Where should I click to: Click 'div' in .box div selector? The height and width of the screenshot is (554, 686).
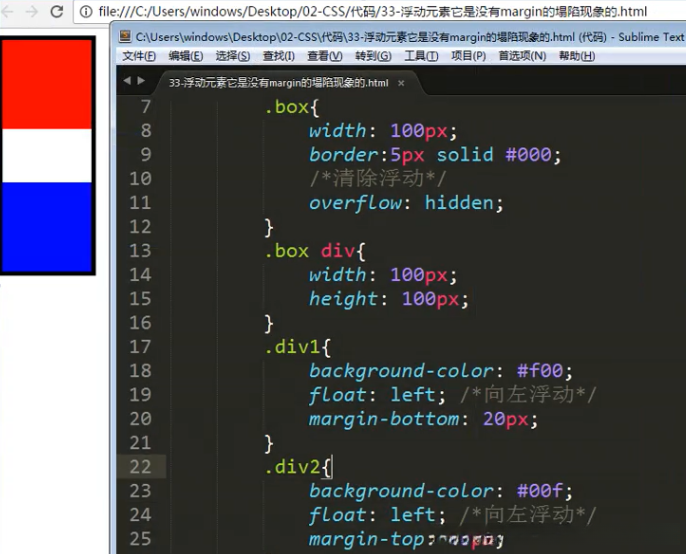337,251
